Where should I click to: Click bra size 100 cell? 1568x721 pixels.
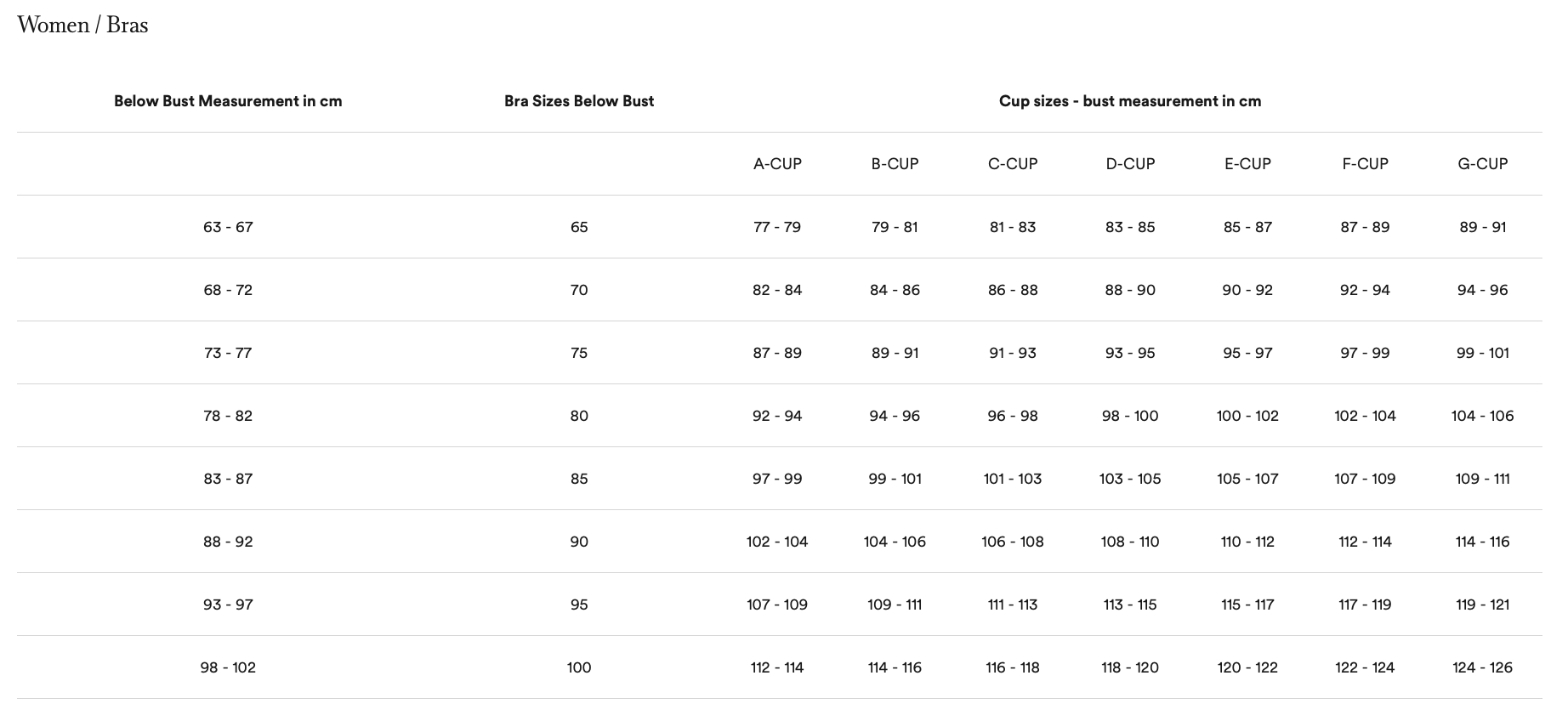(579, 667)
